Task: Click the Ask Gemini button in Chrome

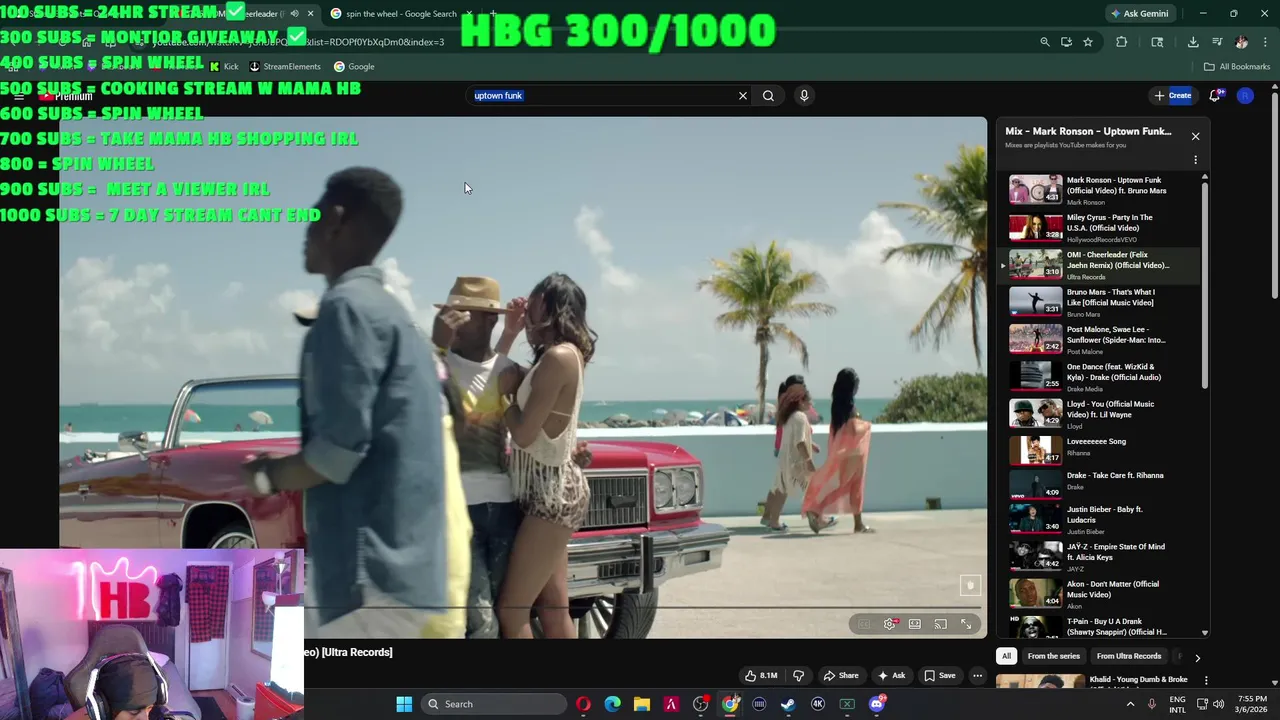Action: 1138,13
